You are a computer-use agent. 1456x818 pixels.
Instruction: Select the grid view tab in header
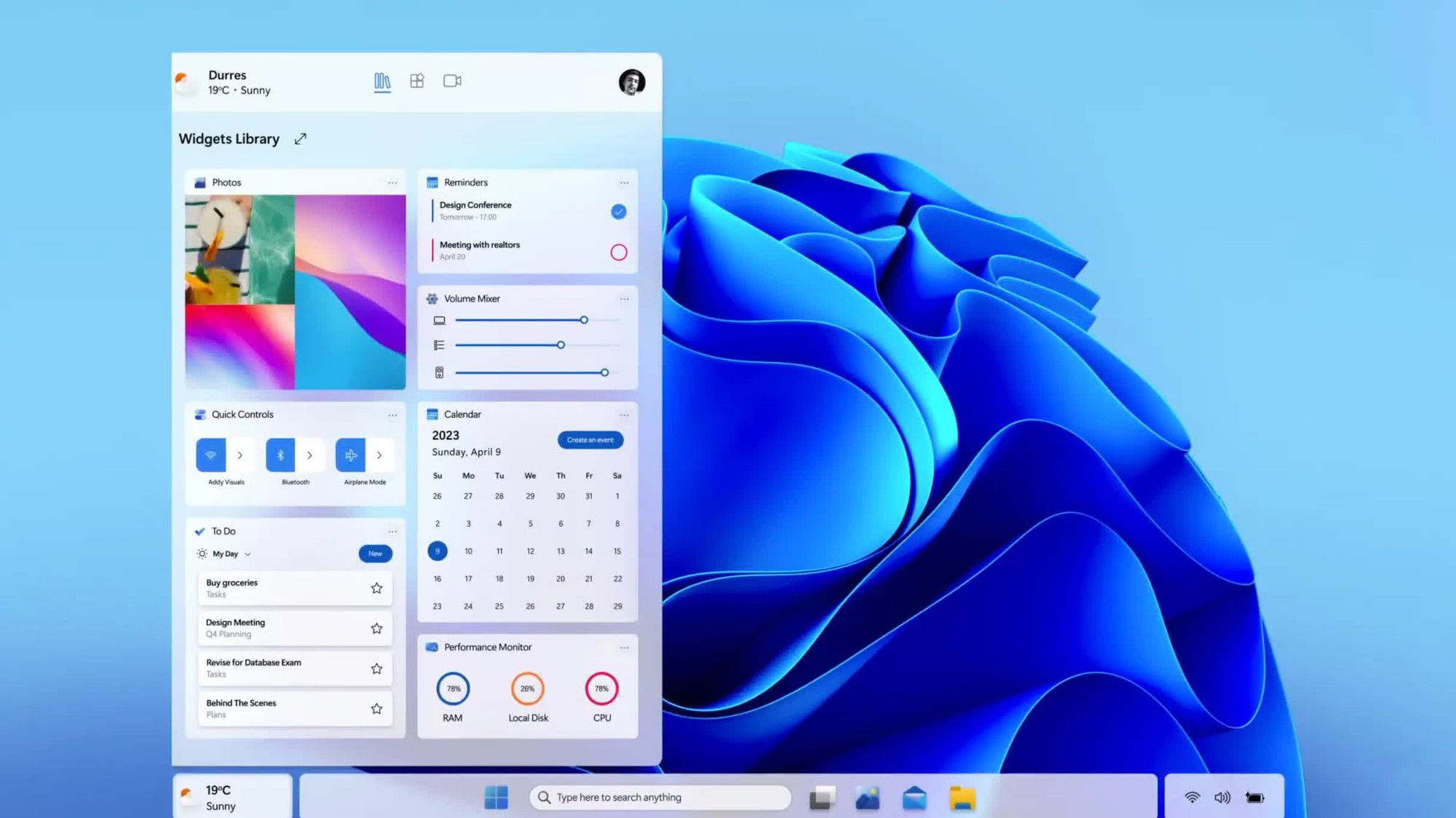click(417, 81)
